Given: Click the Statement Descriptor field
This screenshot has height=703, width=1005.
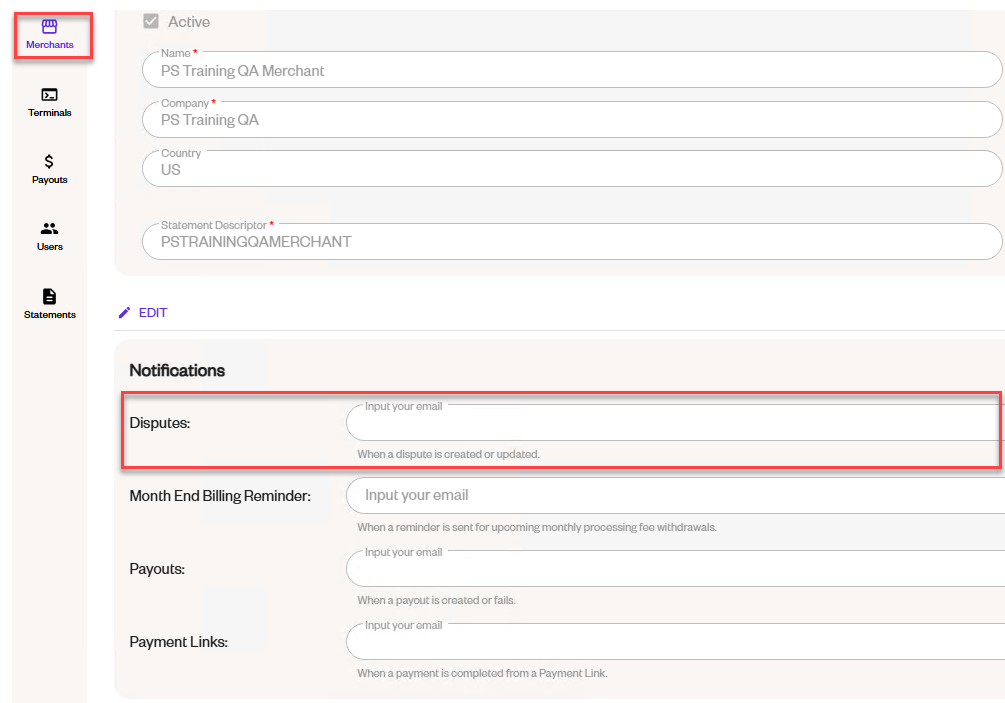Looking at the screenshot, I should click(x=572, y=242).
